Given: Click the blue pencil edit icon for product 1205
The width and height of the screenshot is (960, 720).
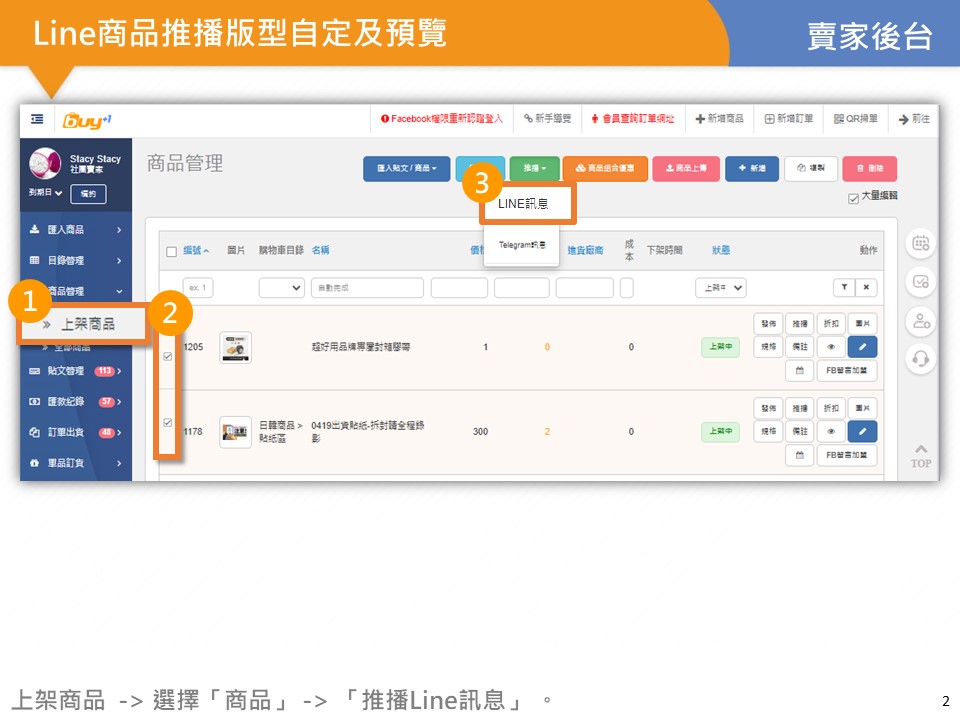Looking at the screenshot, I should pyautogui.click(x=861, y=347).
